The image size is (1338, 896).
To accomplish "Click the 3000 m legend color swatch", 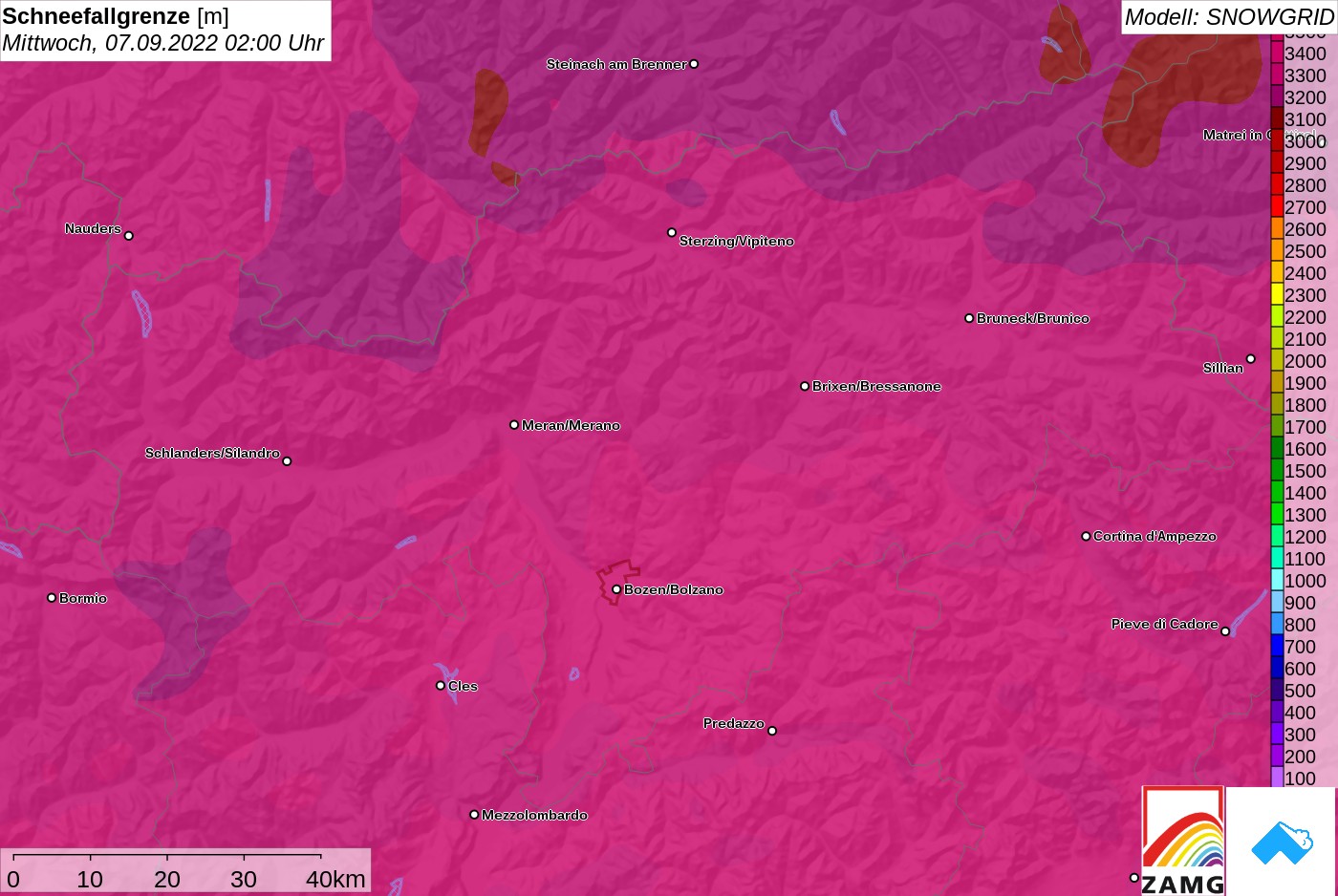I will (1277, 141).
